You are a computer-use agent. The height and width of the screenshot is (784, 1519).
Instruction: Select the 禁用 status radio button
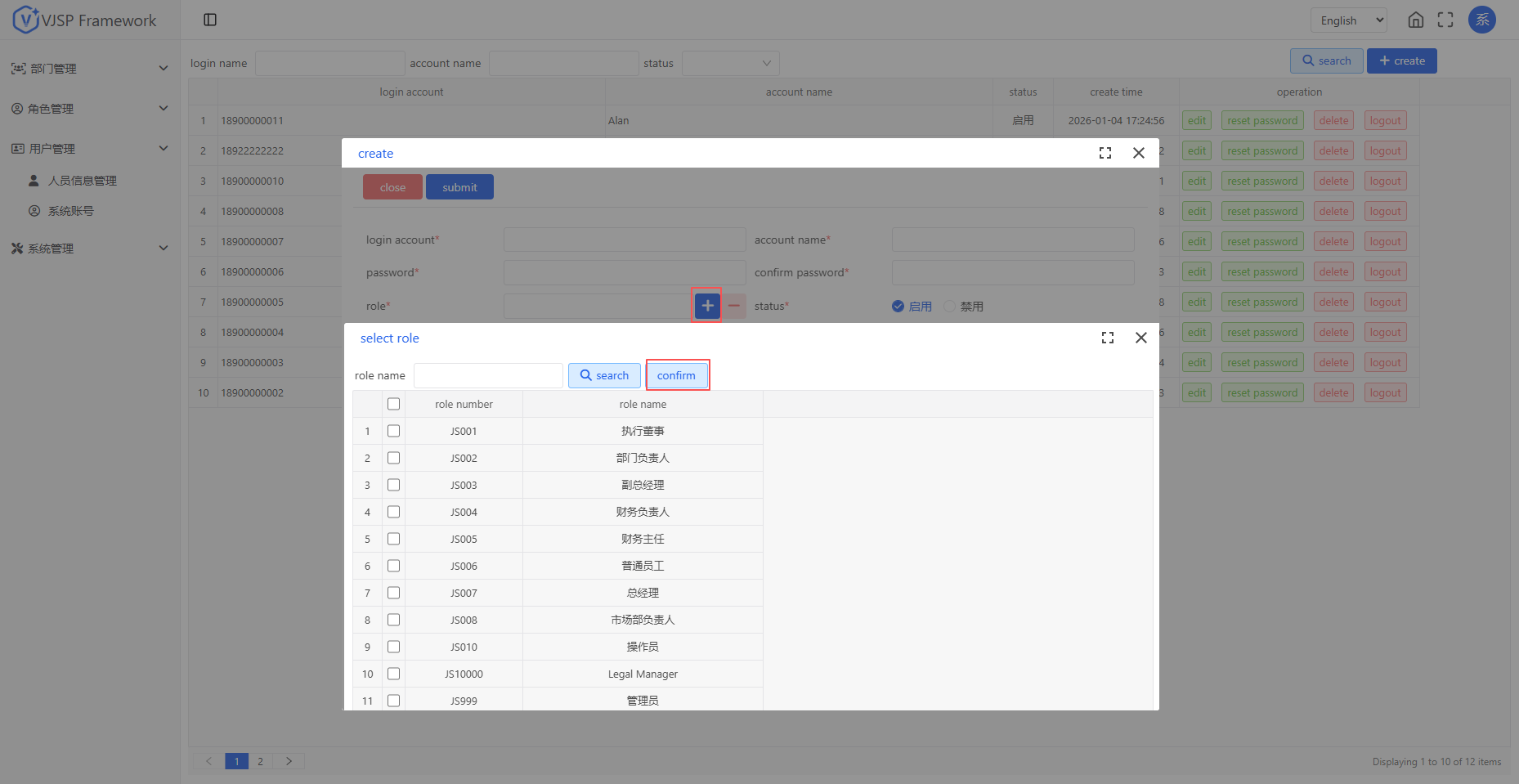click(x=949, y=307)
